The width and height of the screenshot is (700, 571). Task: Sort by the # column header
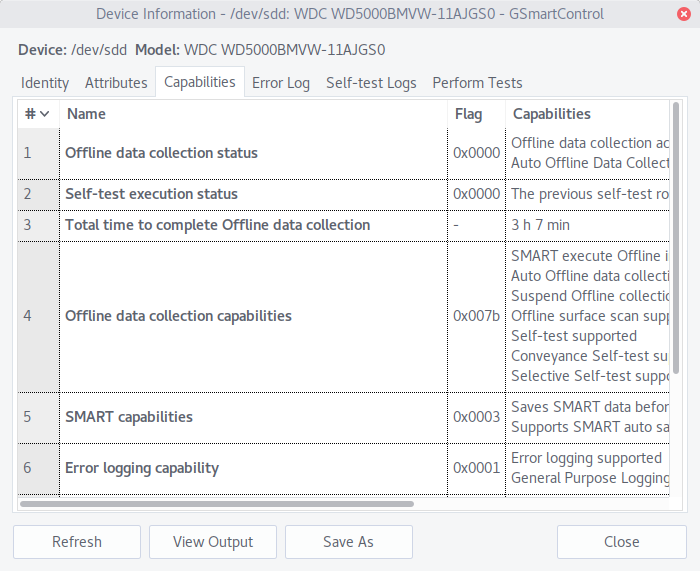point(38,114)
